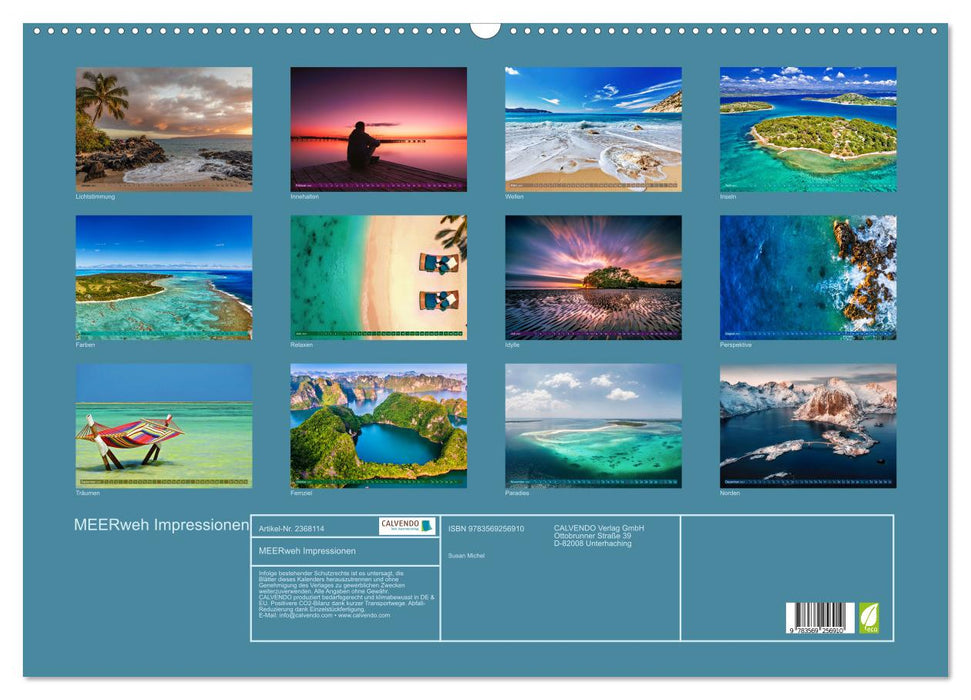
Task: Open the Paradies sandbank thumbnail
Action: pyautogui.click(x=593, y=426)
